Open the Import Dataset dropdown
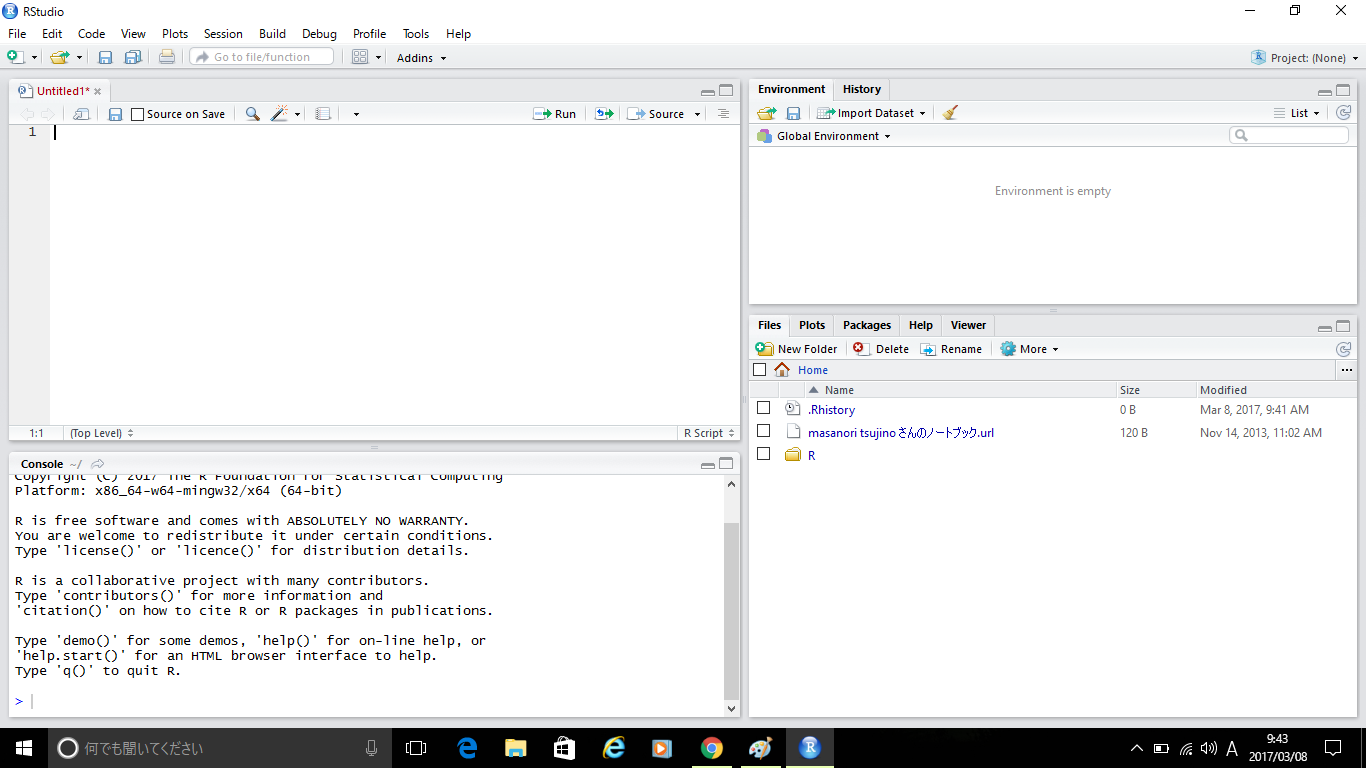 click(871, 113)
